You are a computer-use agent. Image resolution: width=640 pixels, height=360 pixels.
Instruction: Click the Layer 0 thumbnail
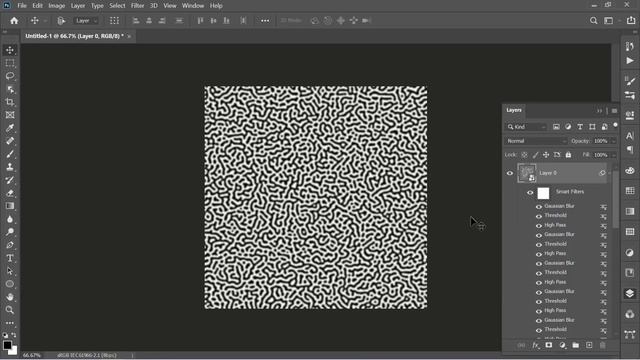click(x=527, y=173)
